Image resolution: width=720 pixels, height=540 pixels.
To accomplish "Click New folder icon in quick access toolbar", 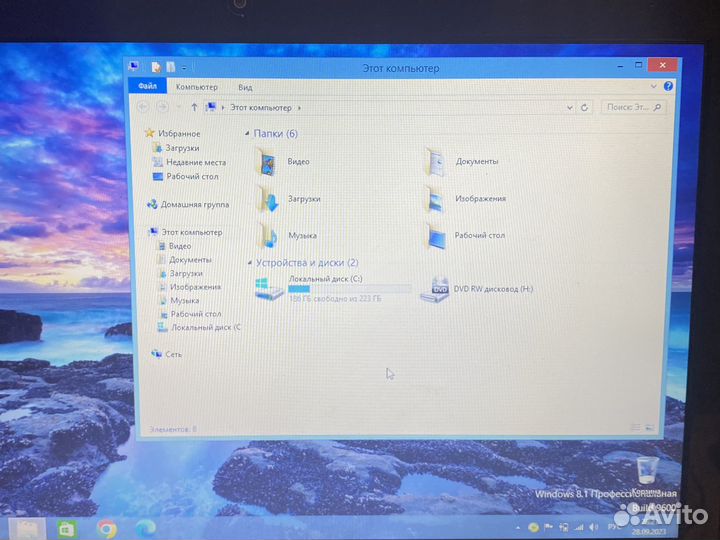I will coord(171,67).
